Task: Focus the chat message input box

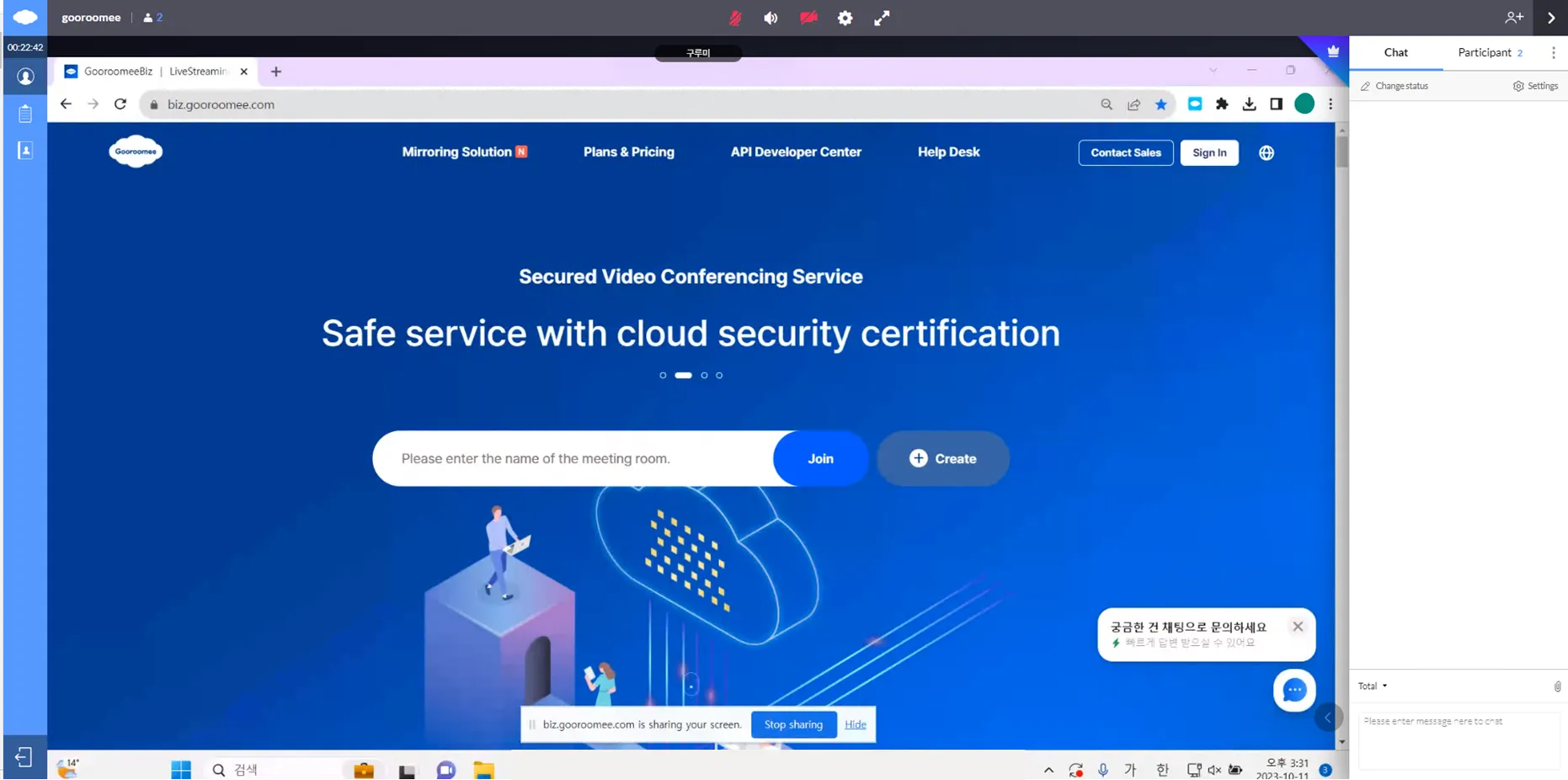Action: coord(1459,740)
